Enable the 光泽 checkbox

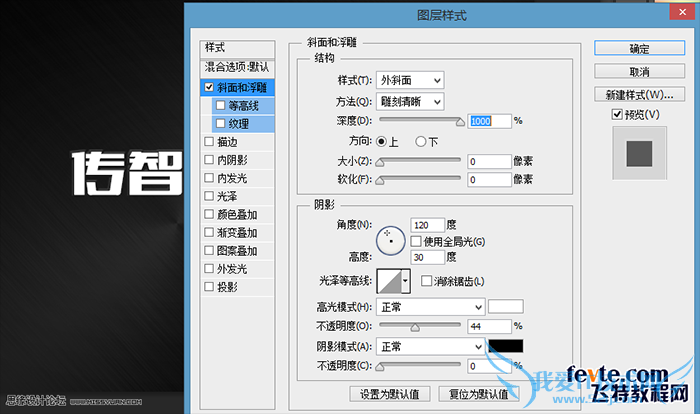tap(209, 196)
